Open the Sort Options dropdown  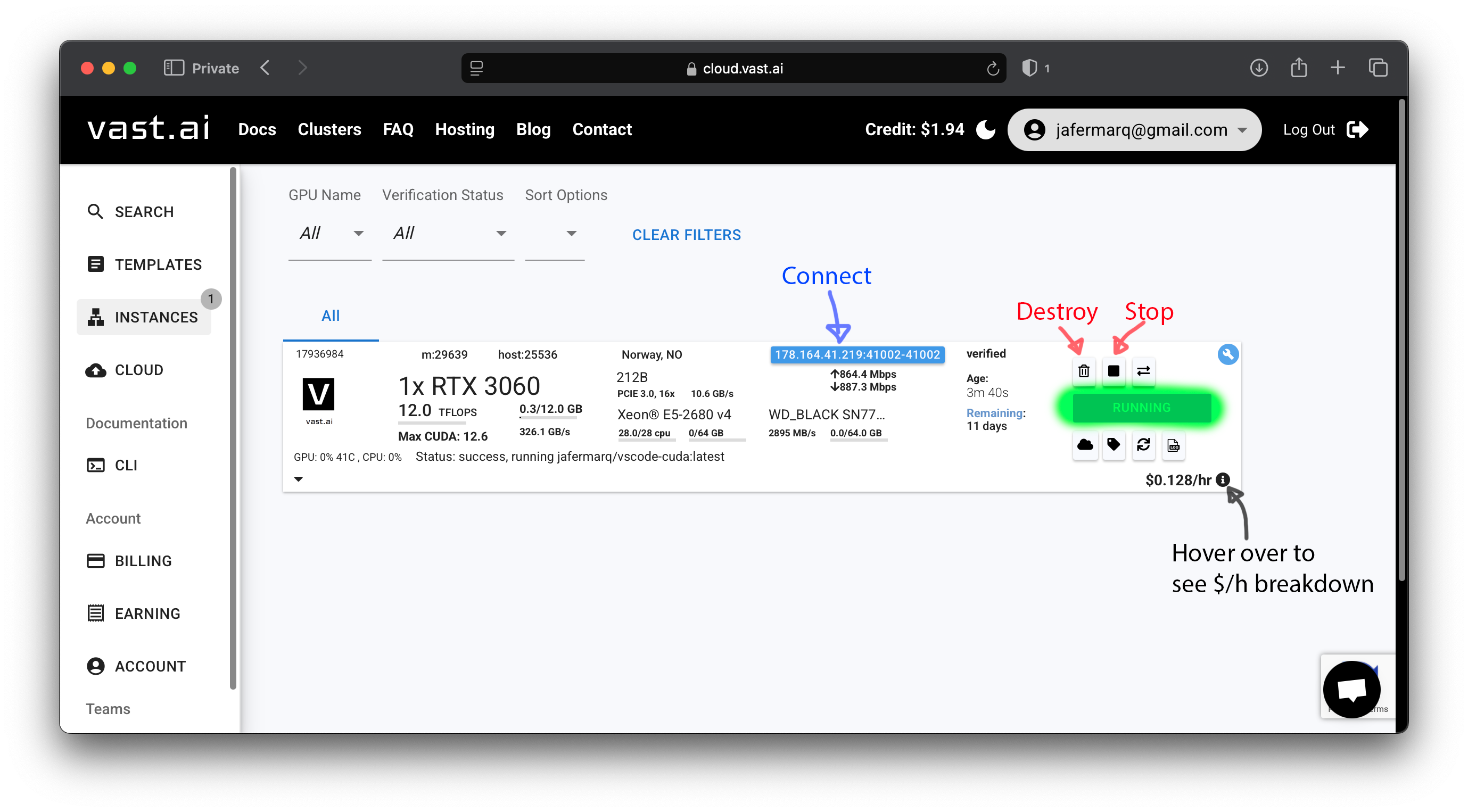(x=555, y=234)
